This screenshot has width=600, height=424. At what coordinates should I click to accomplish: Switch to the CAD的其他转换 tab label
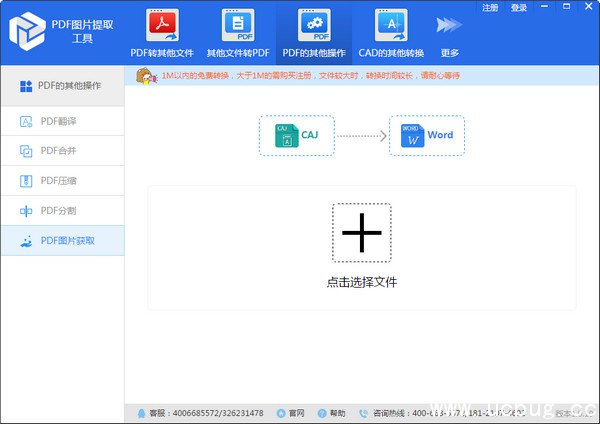[391, 53]
